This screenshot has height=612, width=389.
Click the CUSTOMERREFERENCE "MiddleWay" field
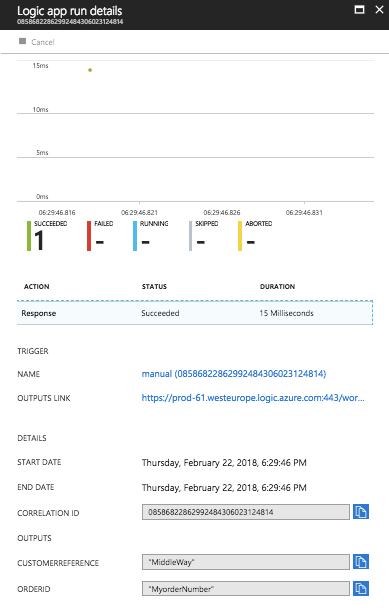[x=246, y=562]
